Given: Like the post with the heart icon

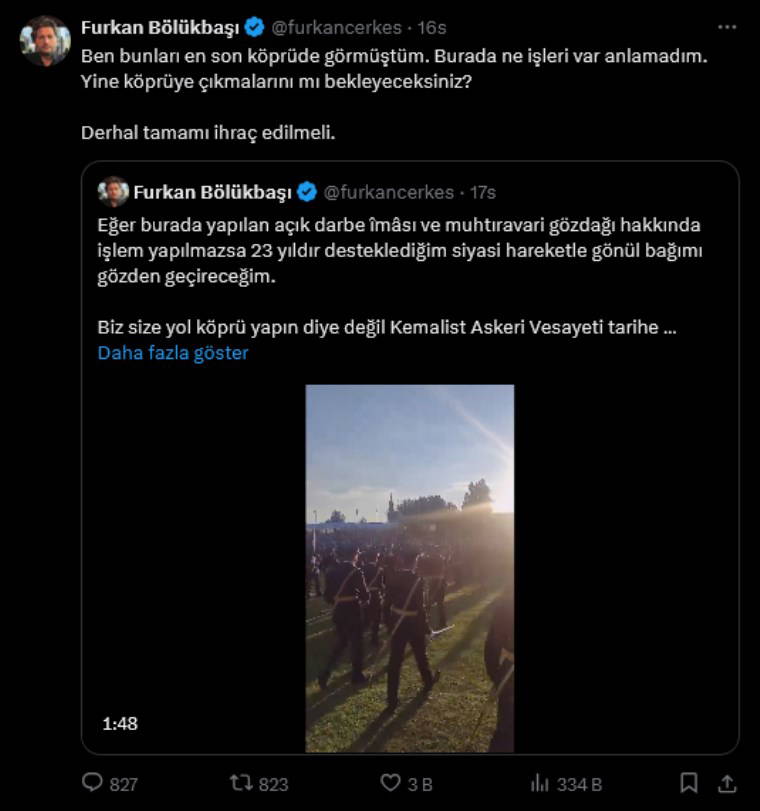Looking at the screenshot, I should [x=391, y=783].
